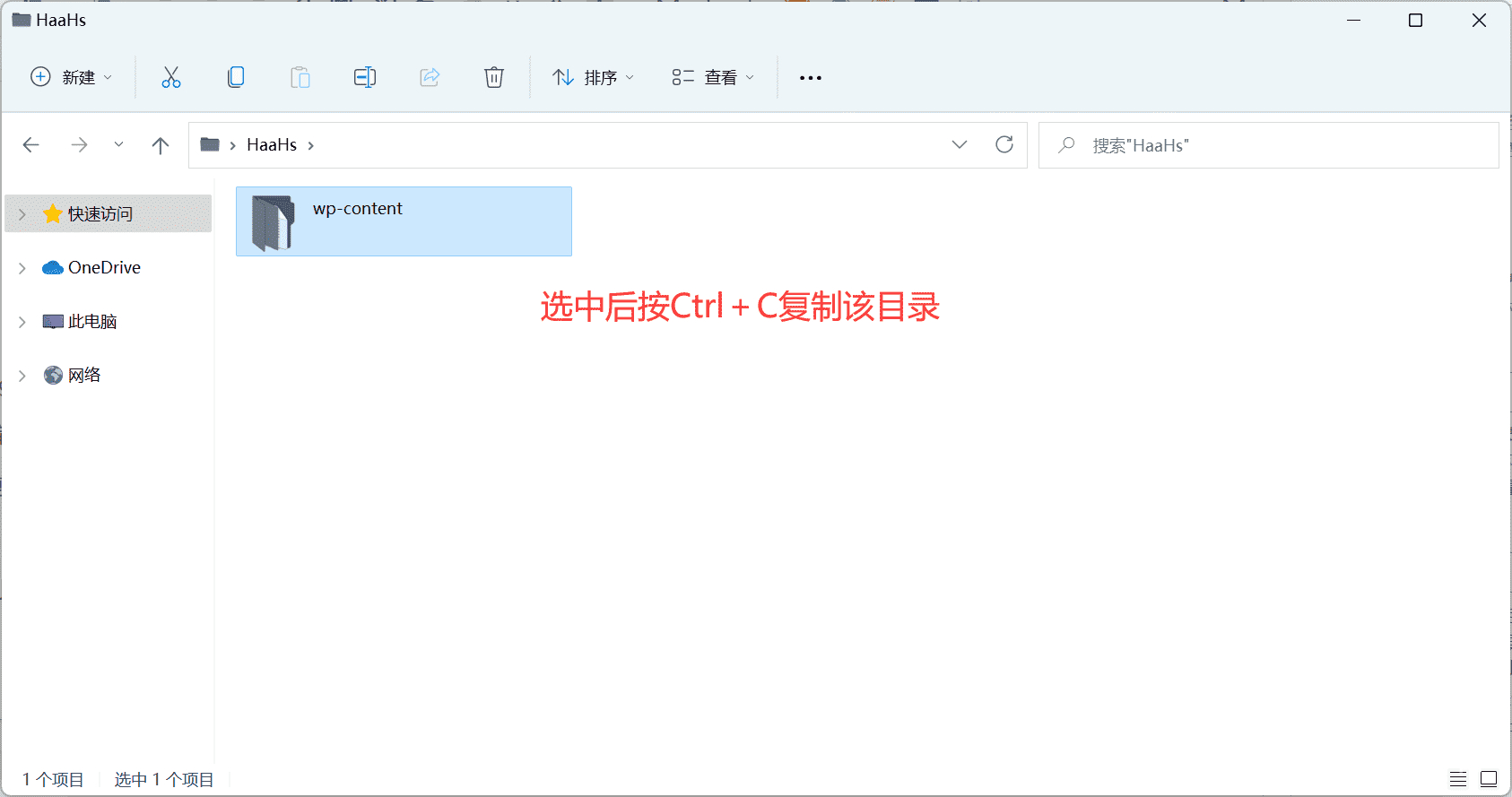Screen dimensions: 1512x797
Task: Click the Cut scissors icon
Action: pyautogui.click(x=170, y=78)
